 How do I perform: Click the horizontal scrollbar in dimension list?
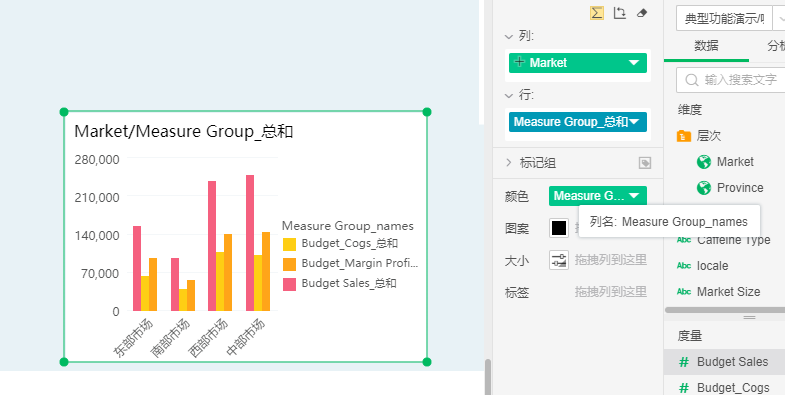coord(725,310)
